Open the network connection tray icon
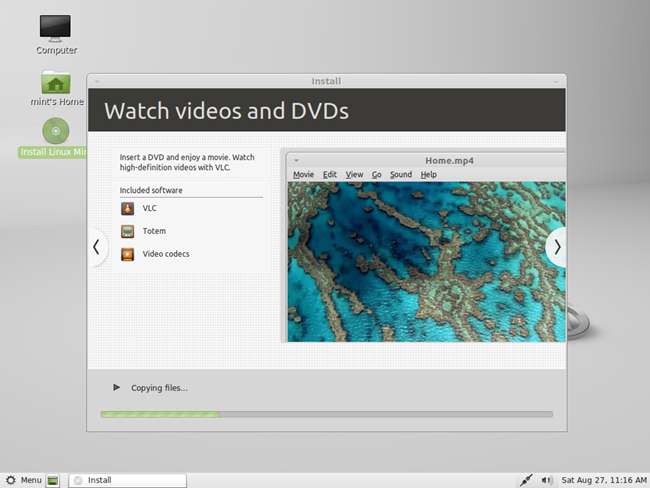 click(526, 480)
